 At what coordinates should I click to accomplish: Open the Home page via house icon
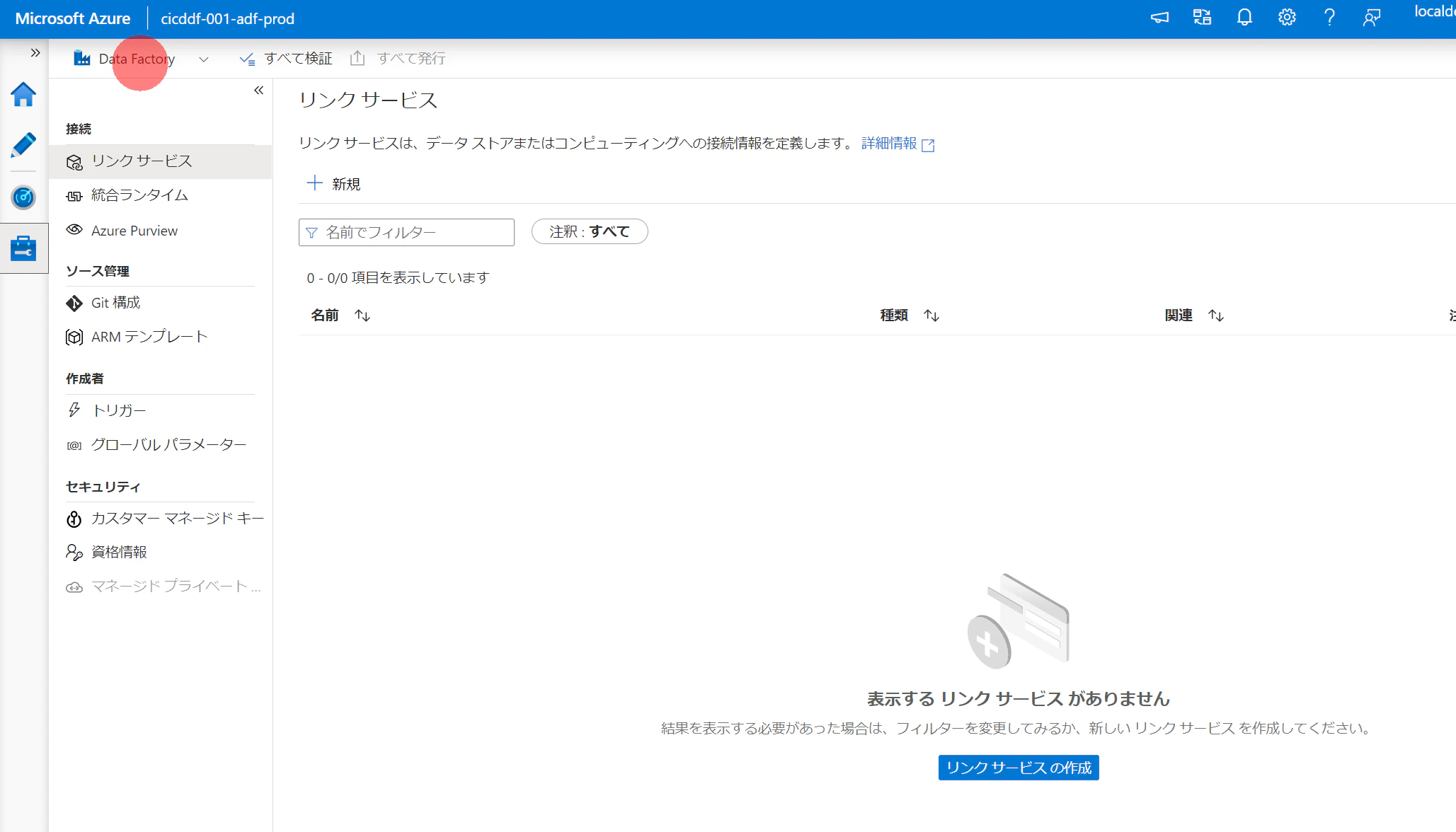coord(23,94)
